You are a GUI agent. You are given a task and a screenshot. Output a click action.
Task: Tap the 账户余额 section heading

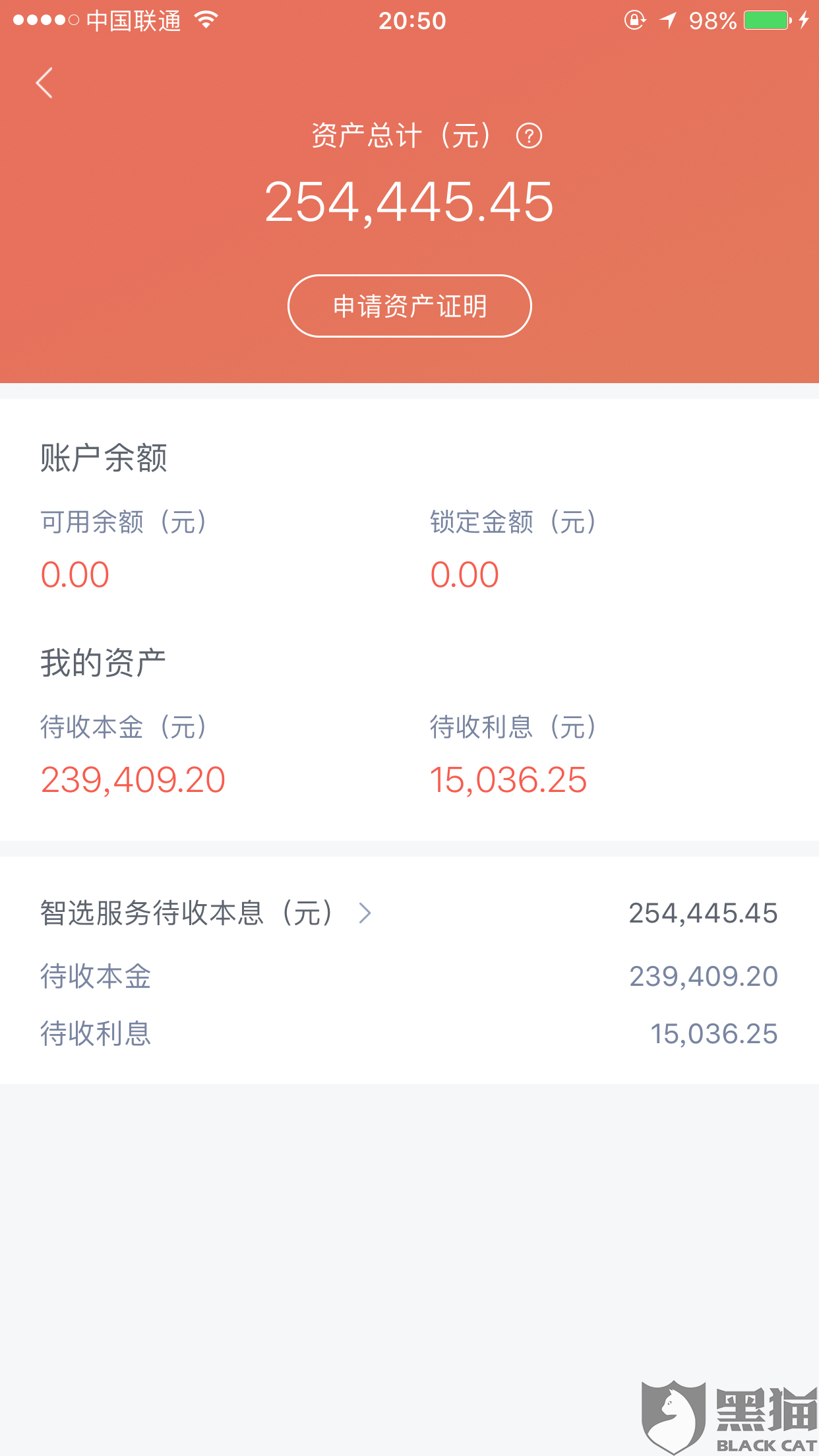click(104, 458)
